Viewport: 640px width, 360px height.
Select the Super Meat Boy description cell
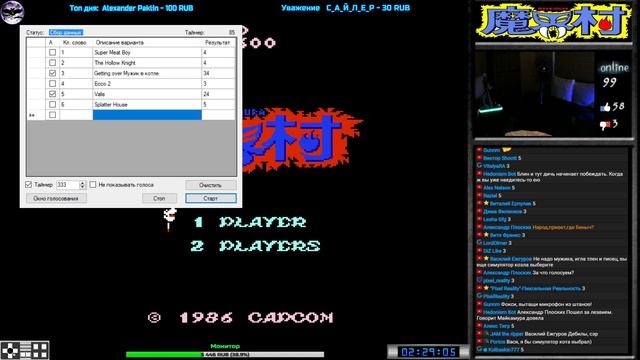tap(147, 53)
